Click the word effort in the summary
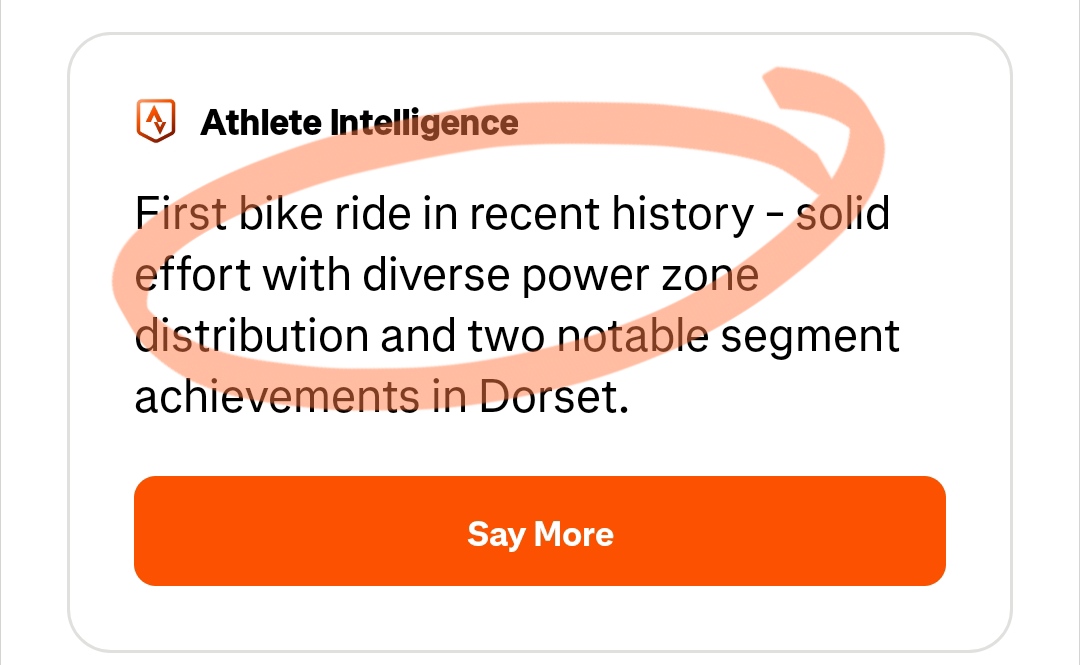The height and width of the screenshot is (665, 1080). pos(192,276)
